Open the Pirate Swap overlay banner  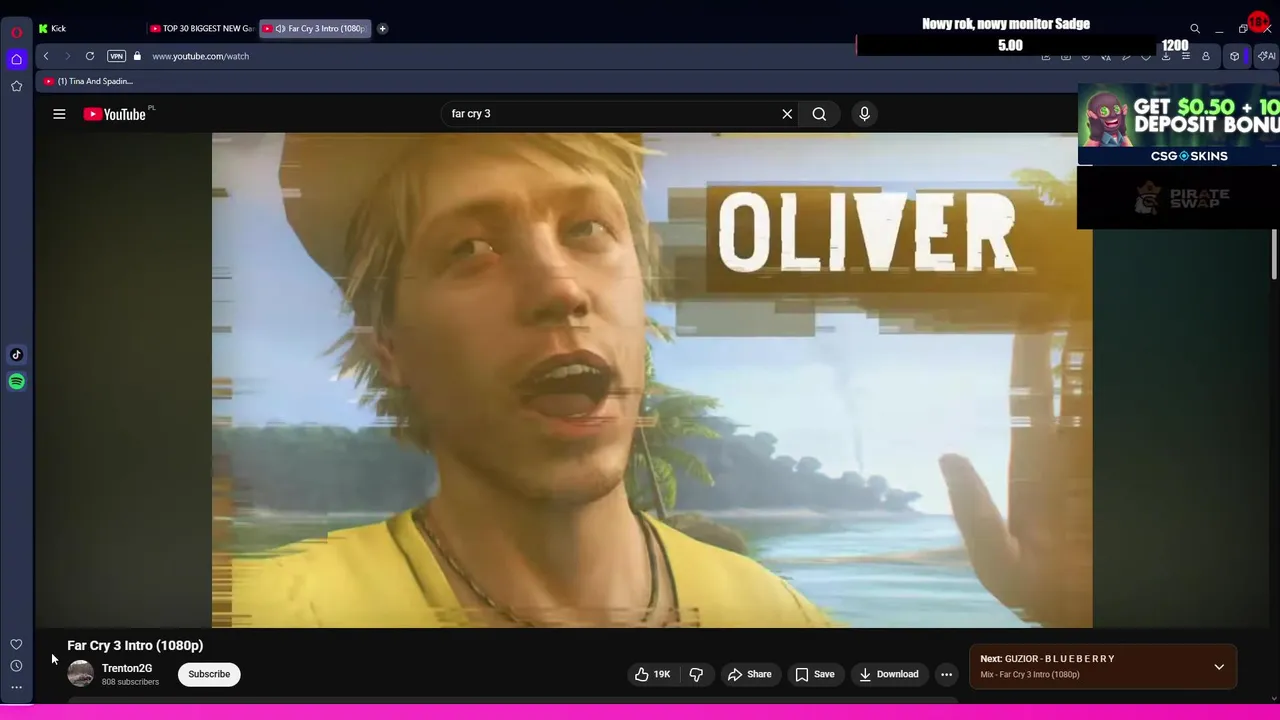tap(1178, 197)
